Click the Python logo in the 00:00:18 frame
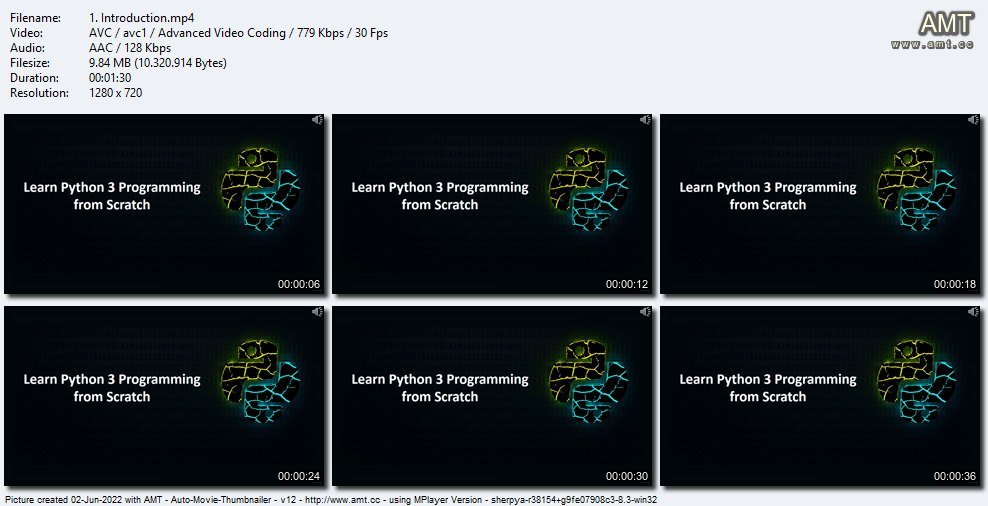The image size is (988, 506). (x=917, y=189)
